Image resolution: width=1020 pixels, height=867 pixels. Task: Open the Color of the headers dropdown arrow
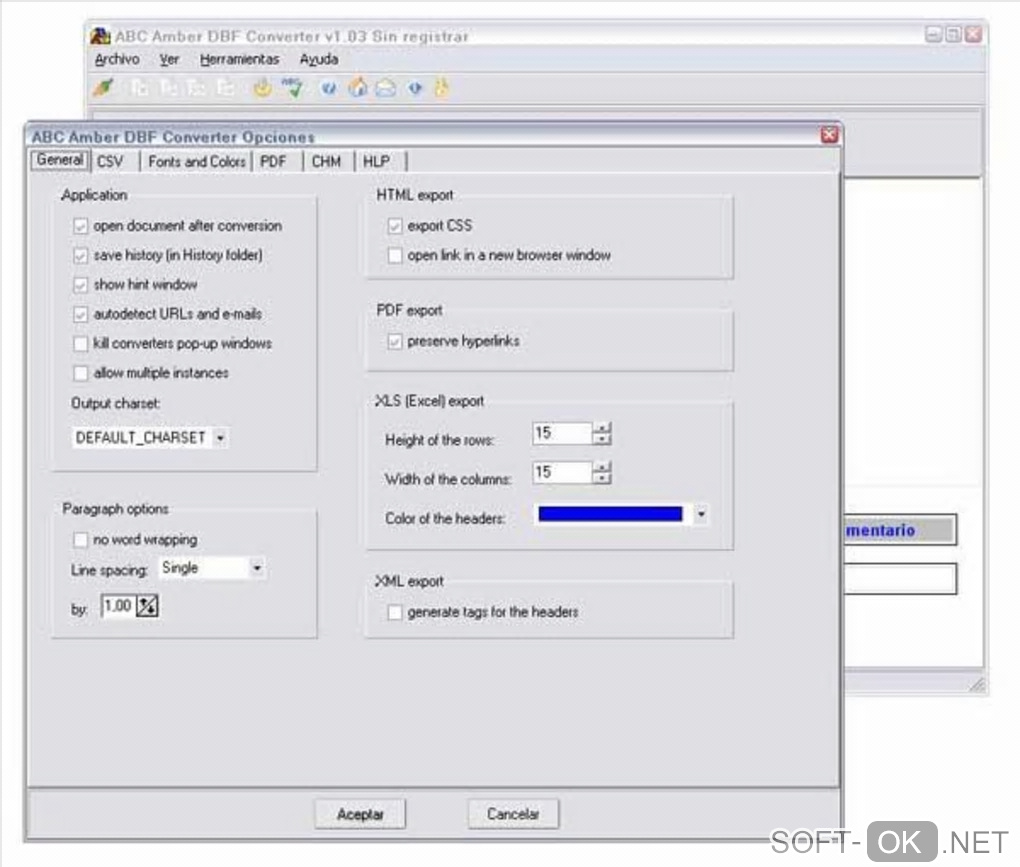point(701,514)
